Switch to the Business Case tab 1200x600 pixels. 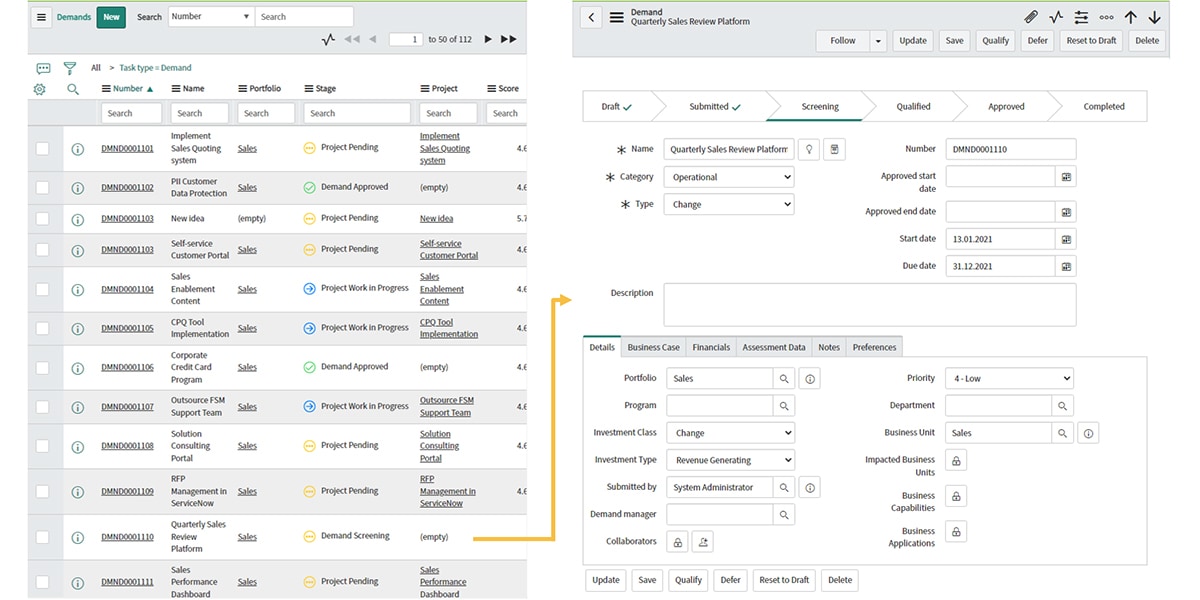coord(653,347)
